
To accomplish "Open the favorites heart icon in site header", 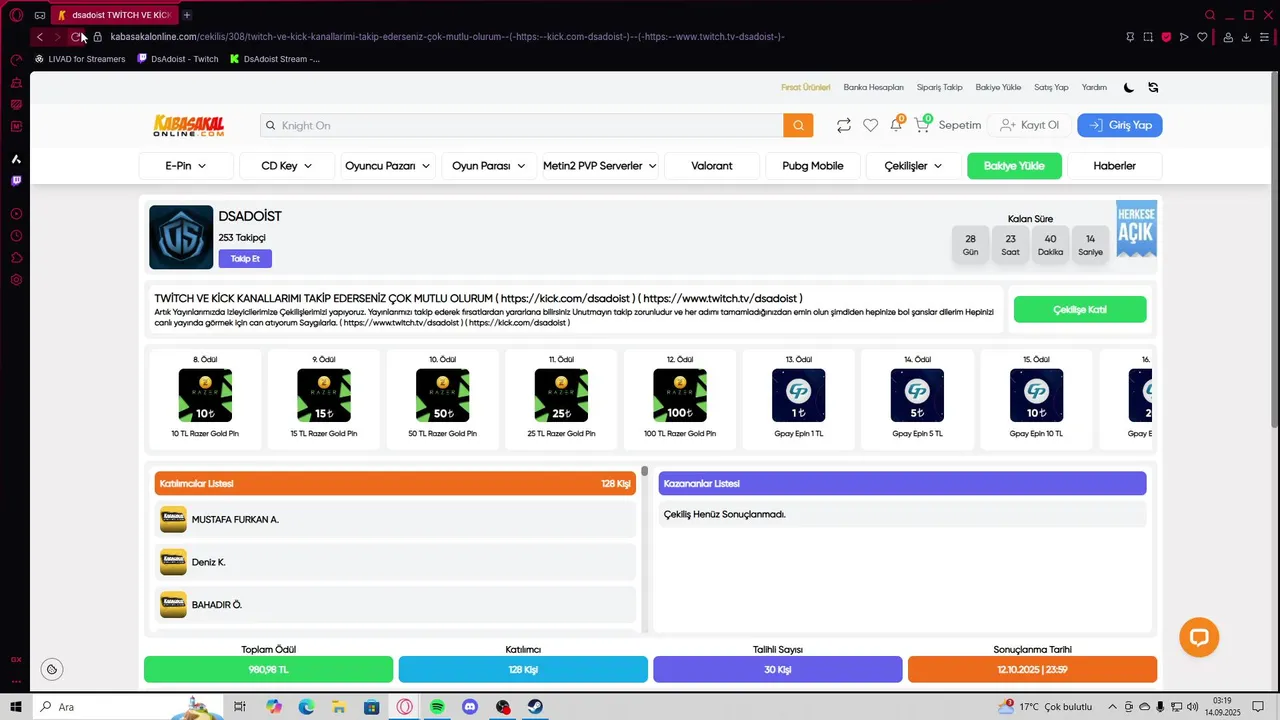I will tap(870, 125).
